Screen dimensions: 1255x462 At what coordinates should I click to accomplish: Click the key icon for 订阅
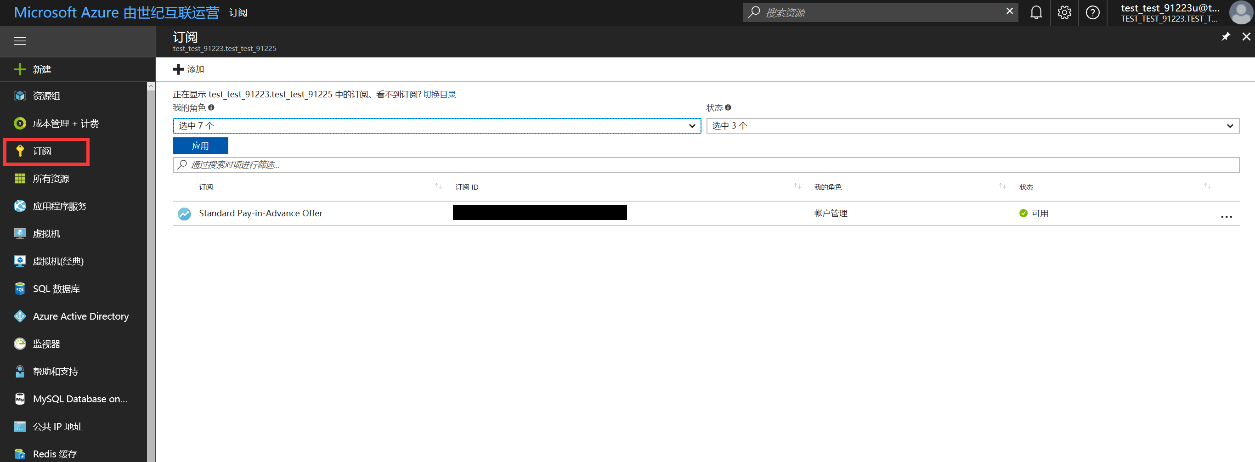pyautogui.click(x=20, y=151)
